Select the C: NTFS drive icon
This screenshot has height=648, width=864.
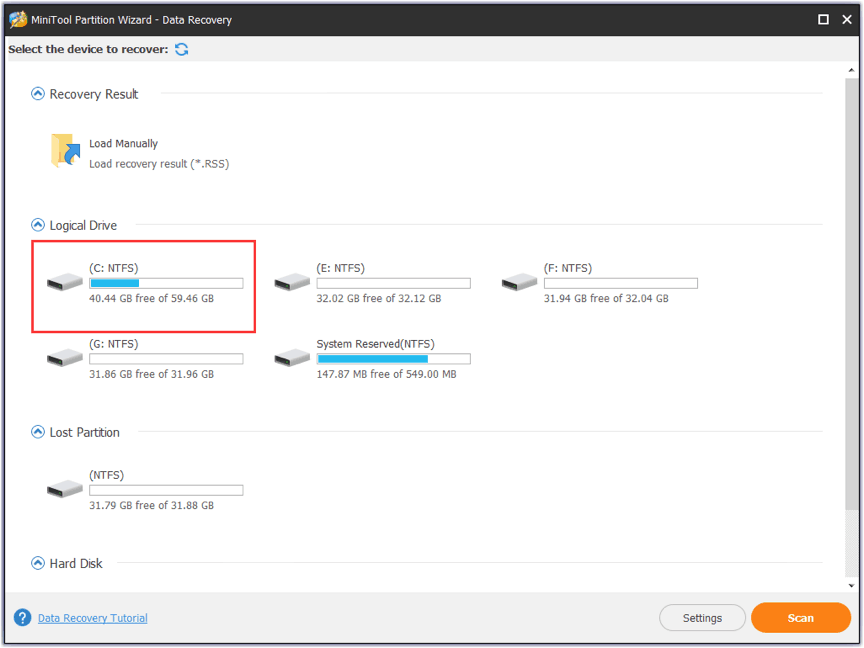pos(65,283)
